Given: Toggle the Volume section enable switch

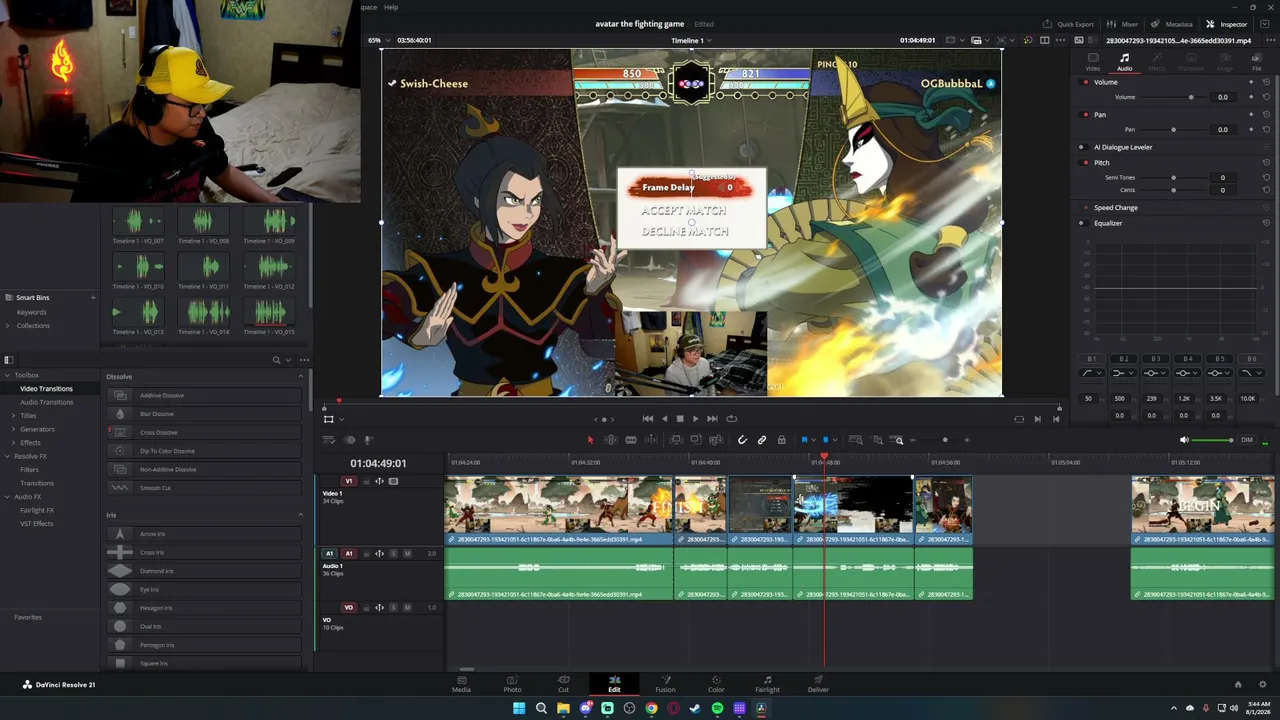Looking at the screenshot, I should point(1086,82).
